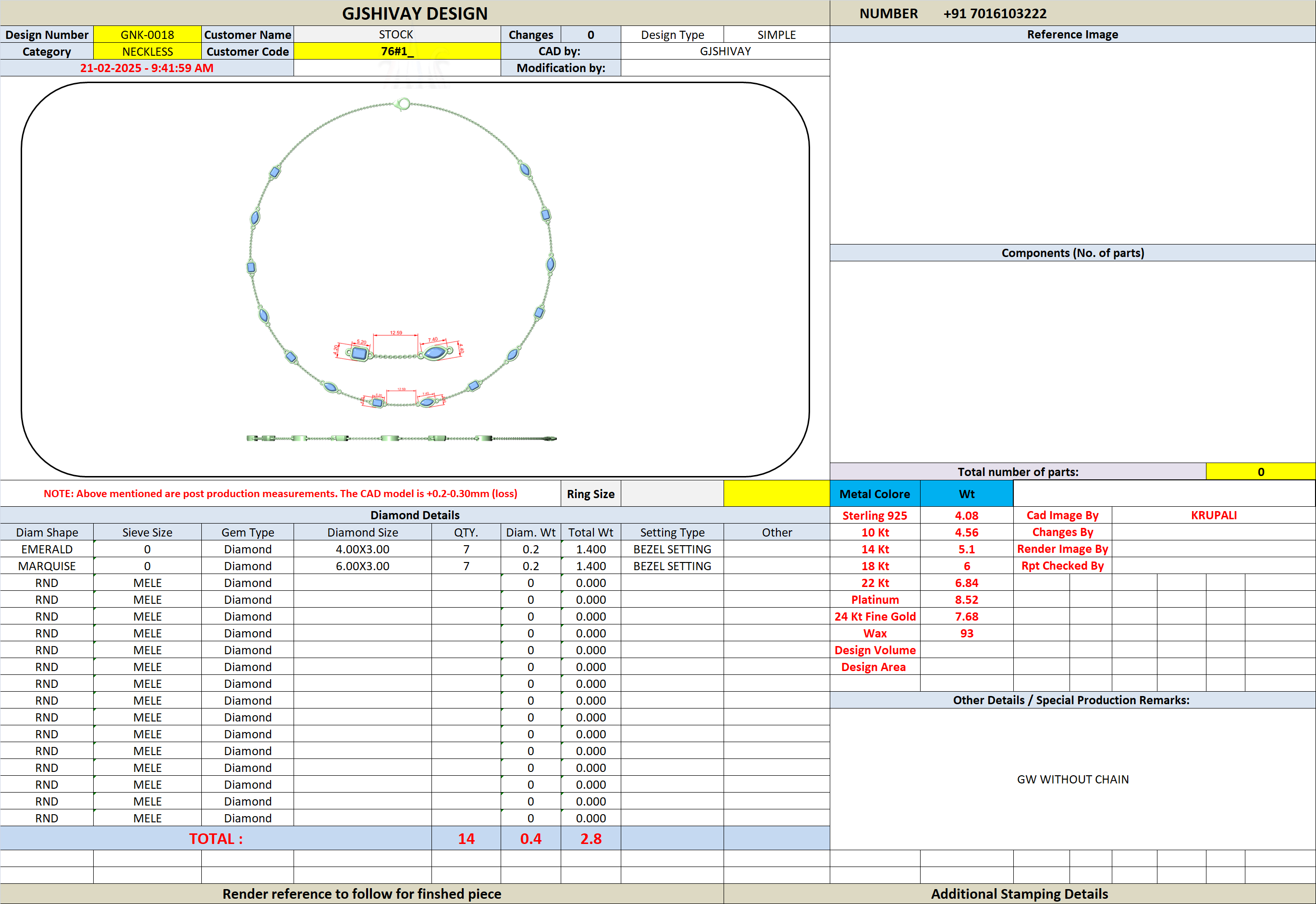Click the Ring Size input cell

click(x=672, y=493)
